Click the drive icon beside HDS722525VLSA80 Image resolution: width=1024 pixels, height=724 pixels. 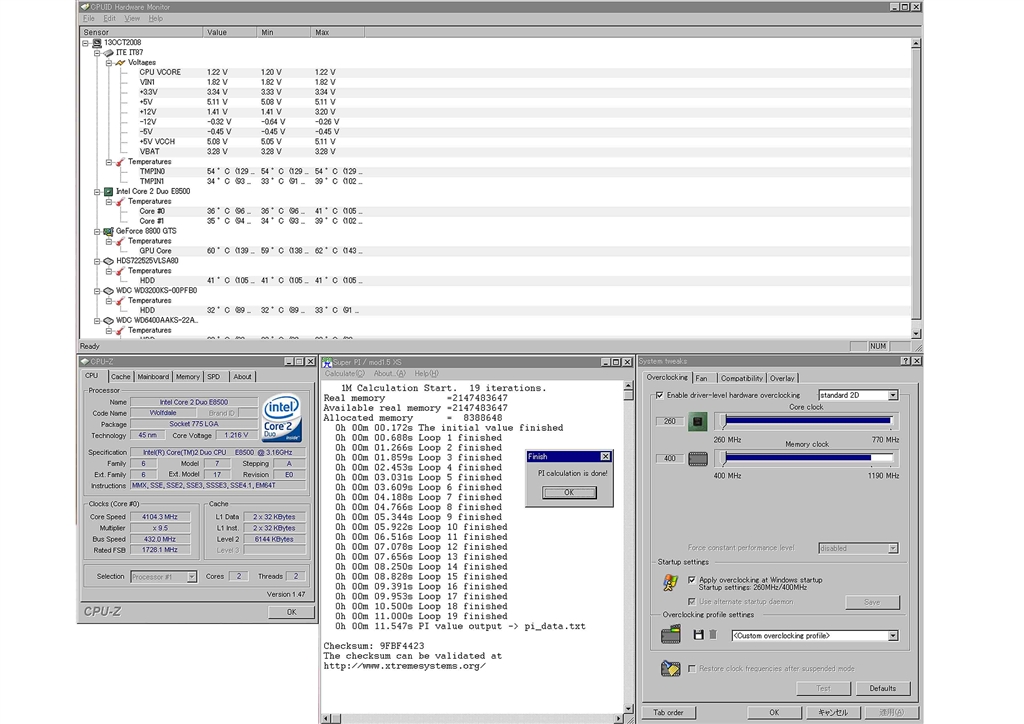(x=108, y=261)
